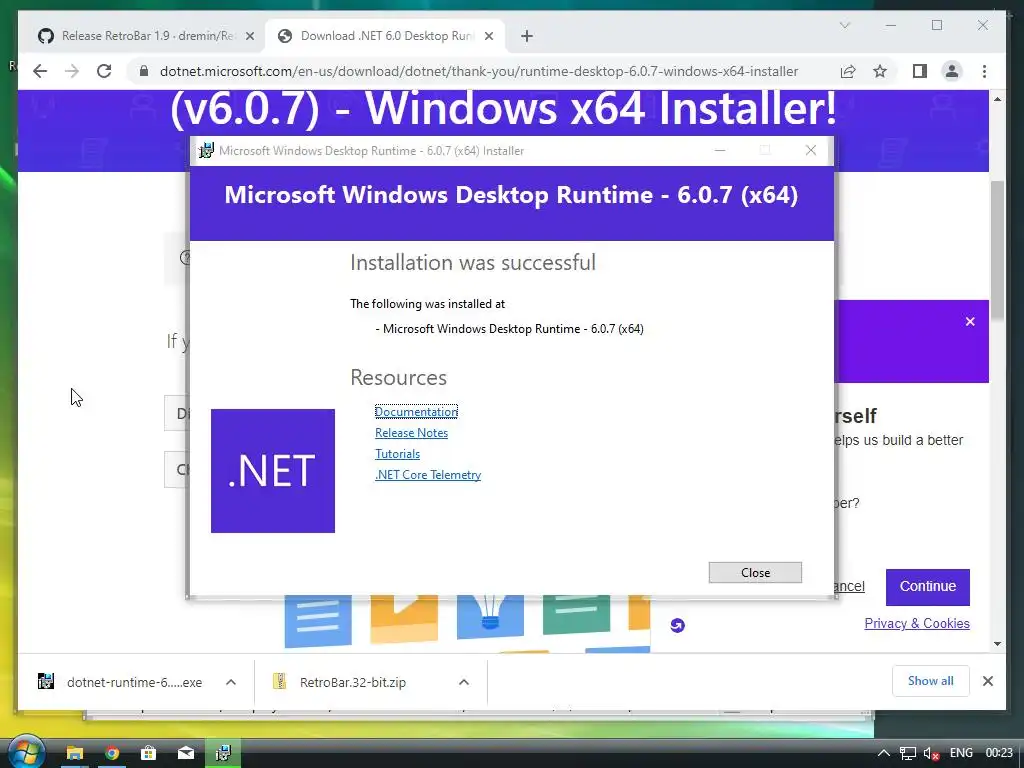This screenshot has width=1024, height=768.
Task: Show hidden system tray icons
Action: point(884,753)
